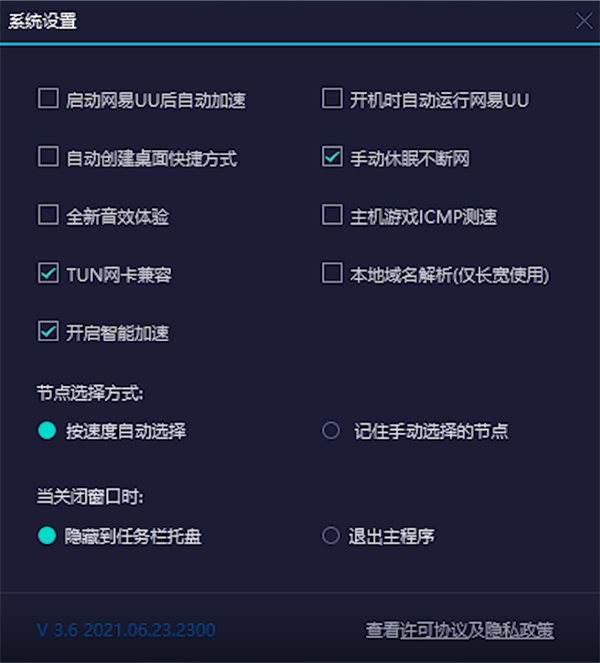Choose 退出主程序 radio option
This screenshot has width=600, height=663.
[331, 536]
